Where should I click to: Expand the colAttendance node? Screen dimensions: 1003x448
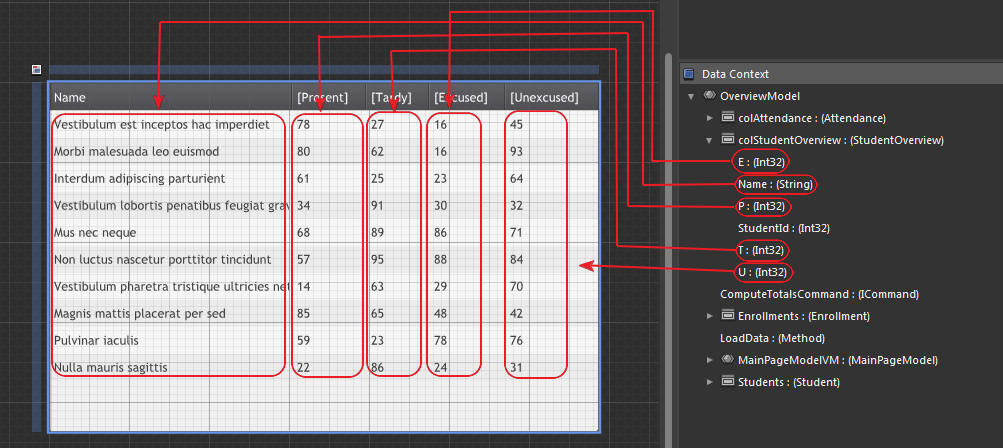coord(709,118)
